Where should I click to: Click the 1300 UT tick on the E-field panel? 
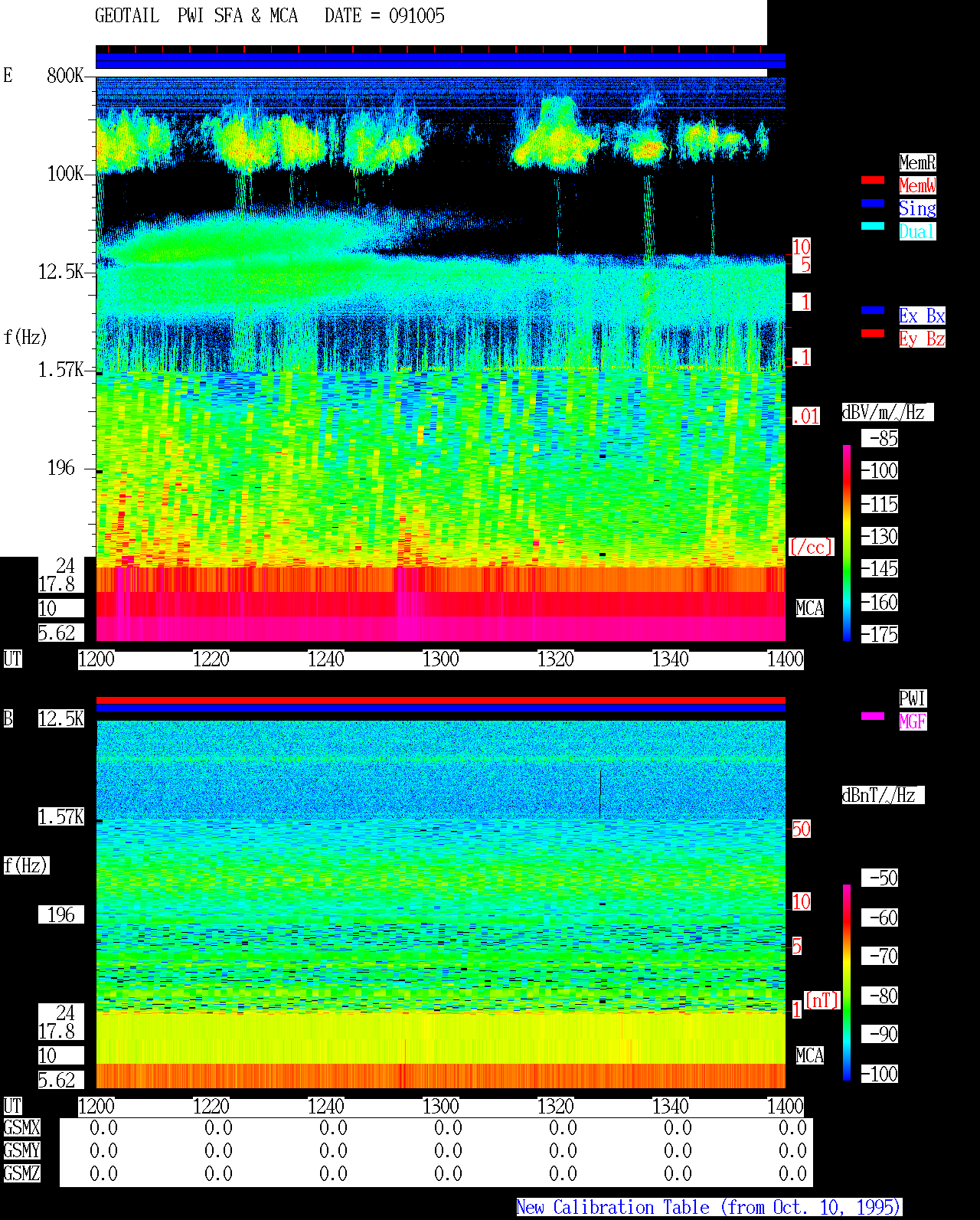(x=440, y=659)
